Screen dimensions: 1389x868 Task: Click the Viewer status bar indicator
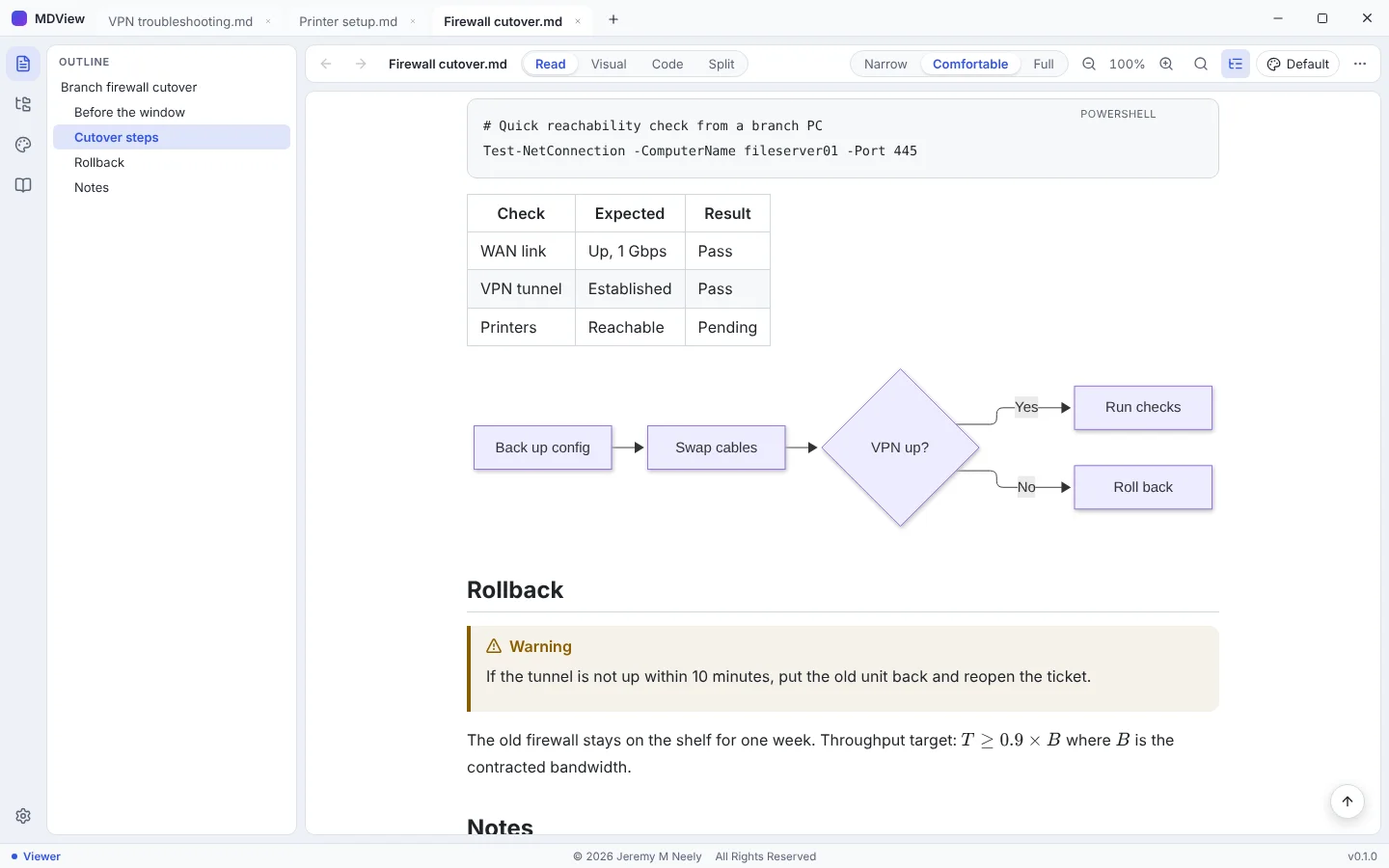[x=36, y=856]
